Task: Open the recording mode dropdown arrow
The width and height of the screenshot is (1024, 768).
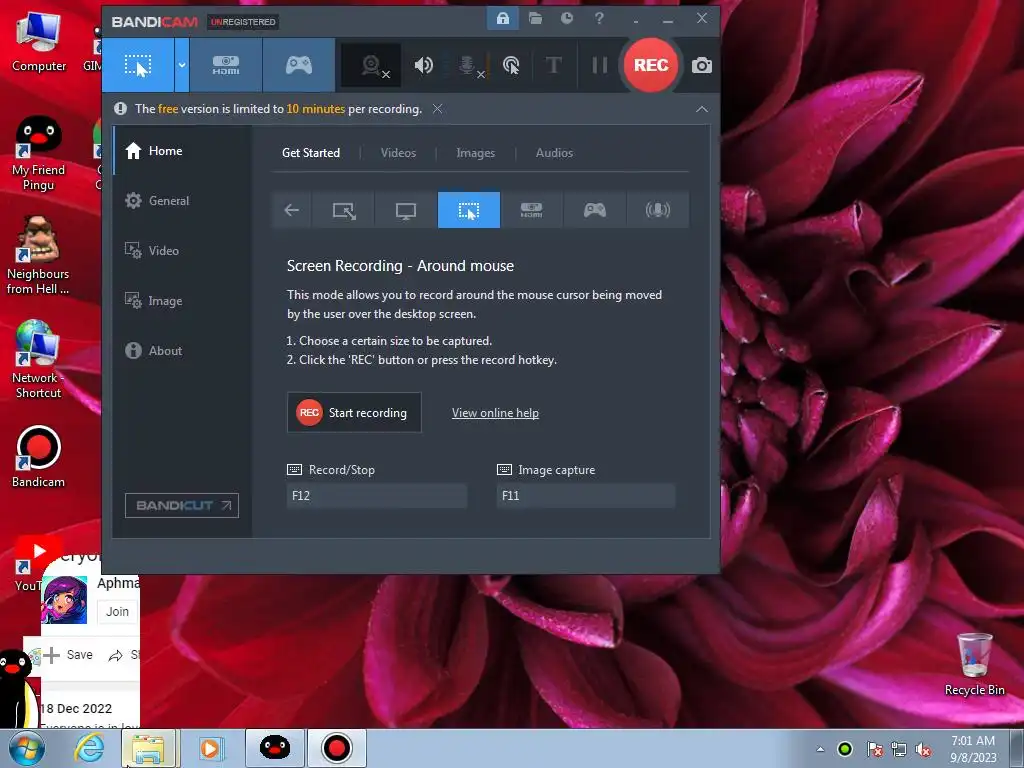Action: tap(182, 65)
